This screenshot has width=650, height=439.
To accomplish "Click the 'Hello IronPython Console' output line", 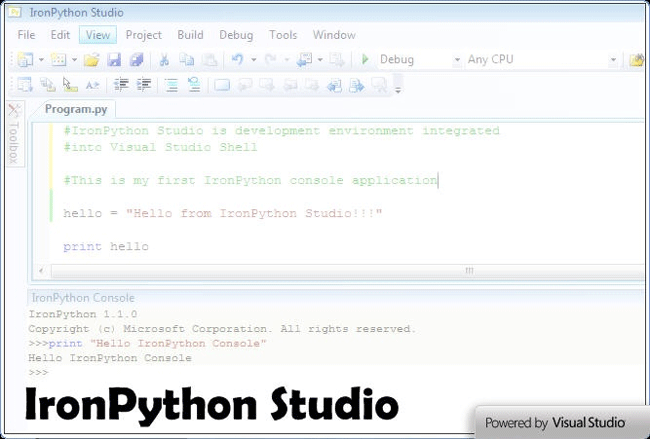I will [110, 358].
